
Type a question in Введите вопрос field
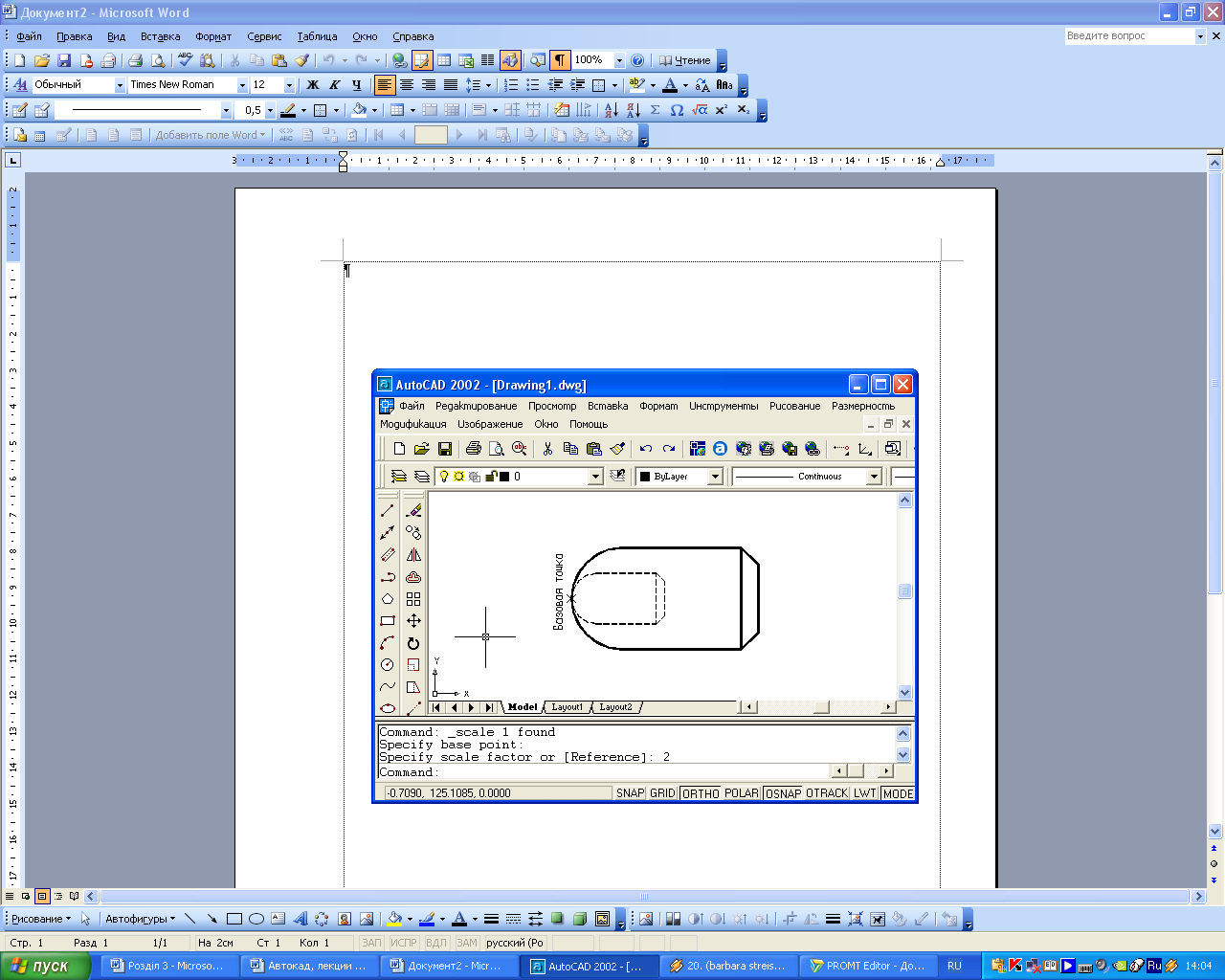tap(1128, 35)
